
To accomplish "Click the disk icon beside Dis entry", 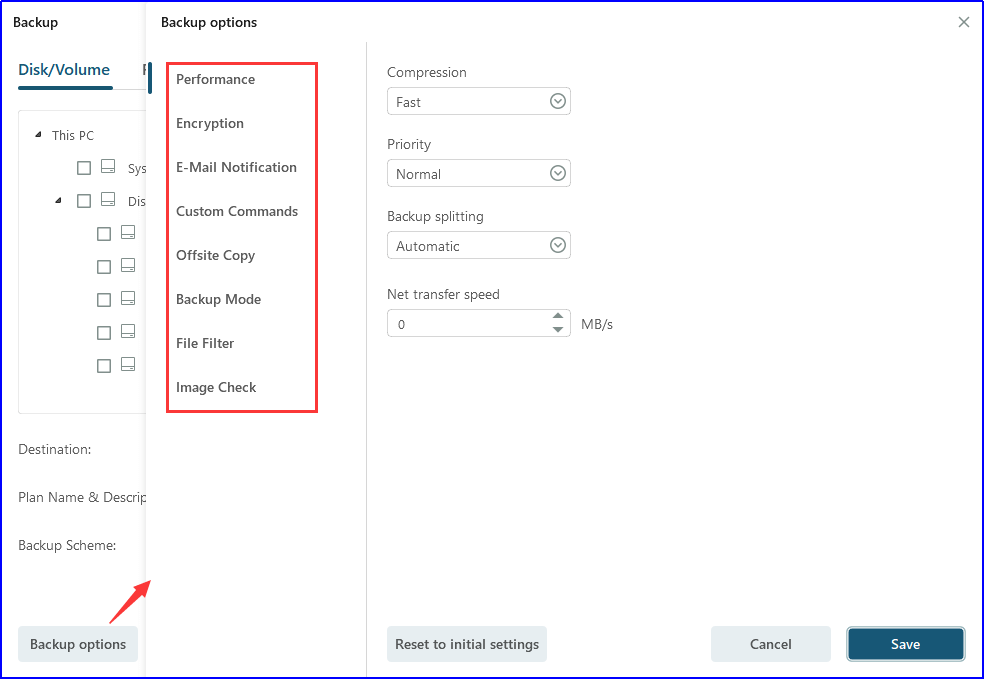I will tap(109, 200).
